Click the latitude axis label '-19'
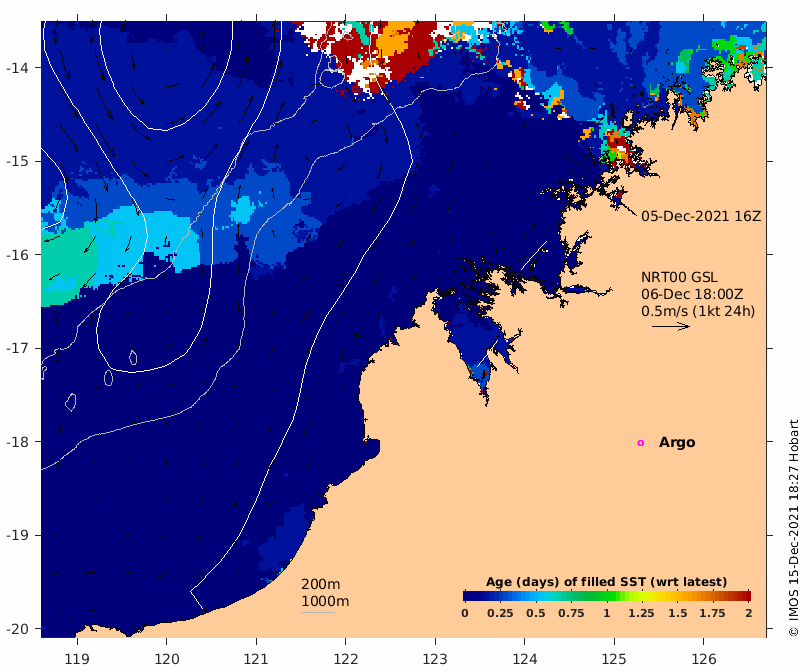810x672 pixels. (x=17, y=535)
